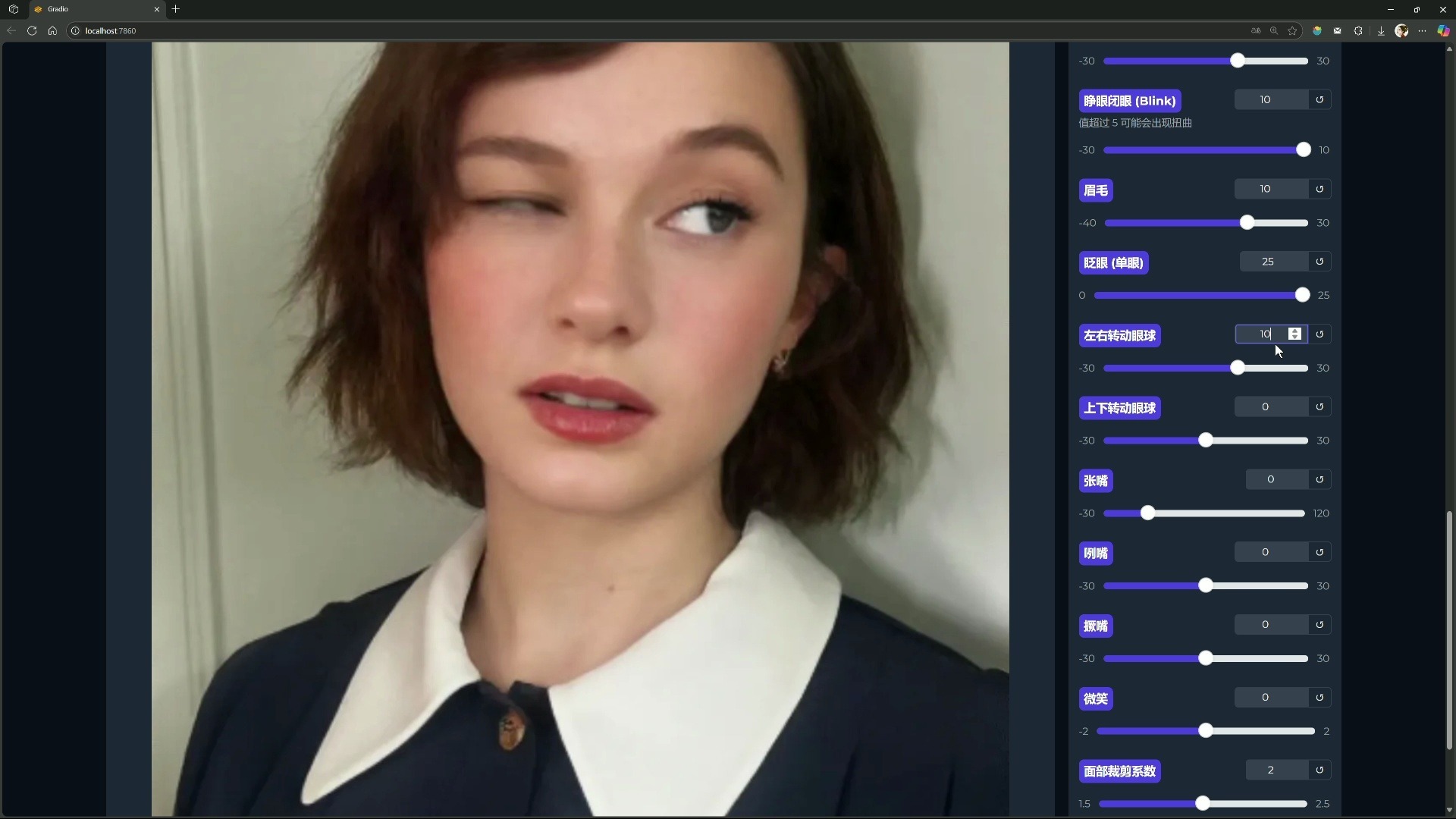Screen dimensions: 1456x819
Task: Click the 撅嘴 slider handle
Action: pyautogui.click(x=1206, y=658)
